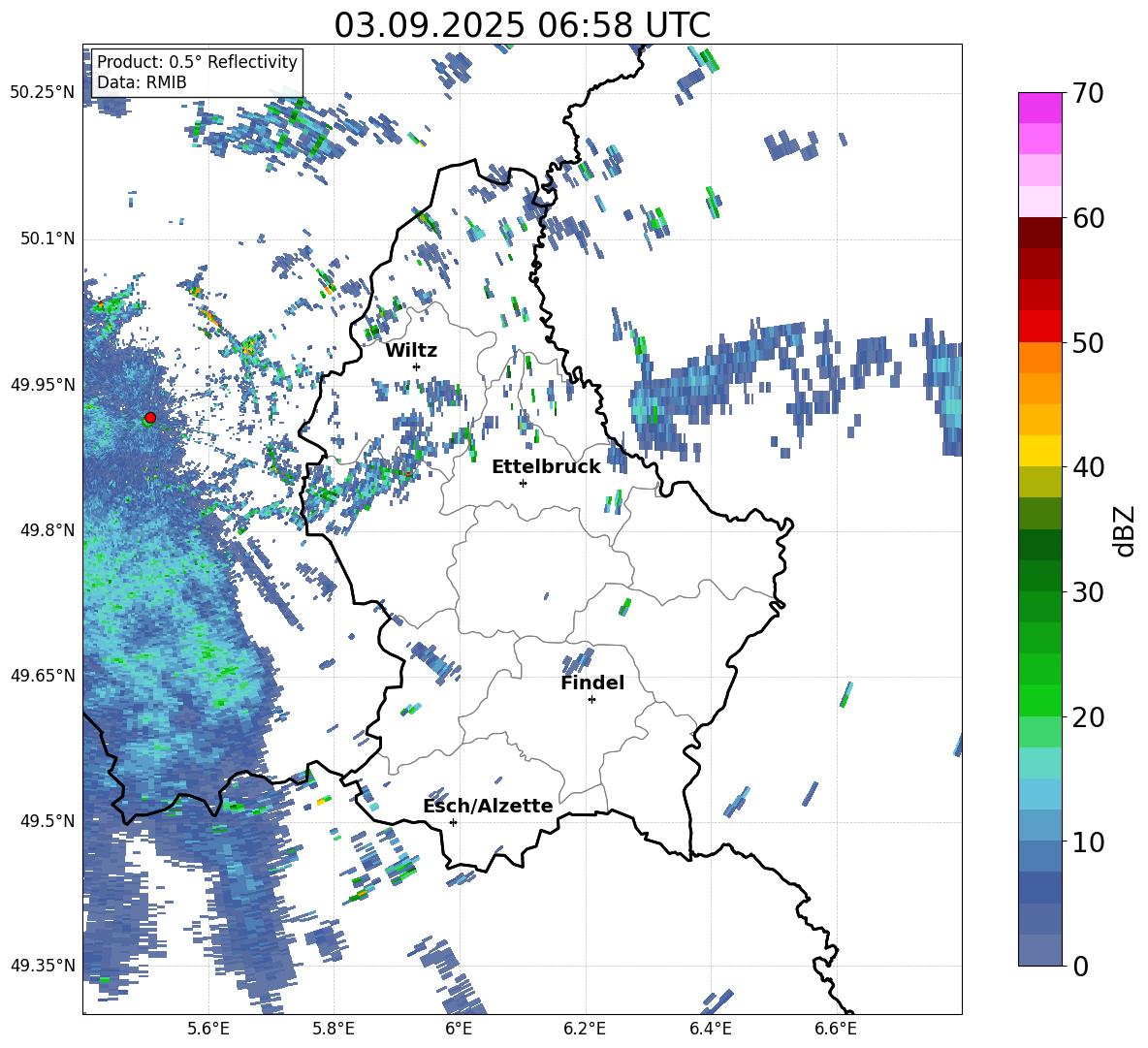Click the 40 value on the colorbar
The height and width of the screenshot is (1048, 1148).
click(x=1088, y=467)
